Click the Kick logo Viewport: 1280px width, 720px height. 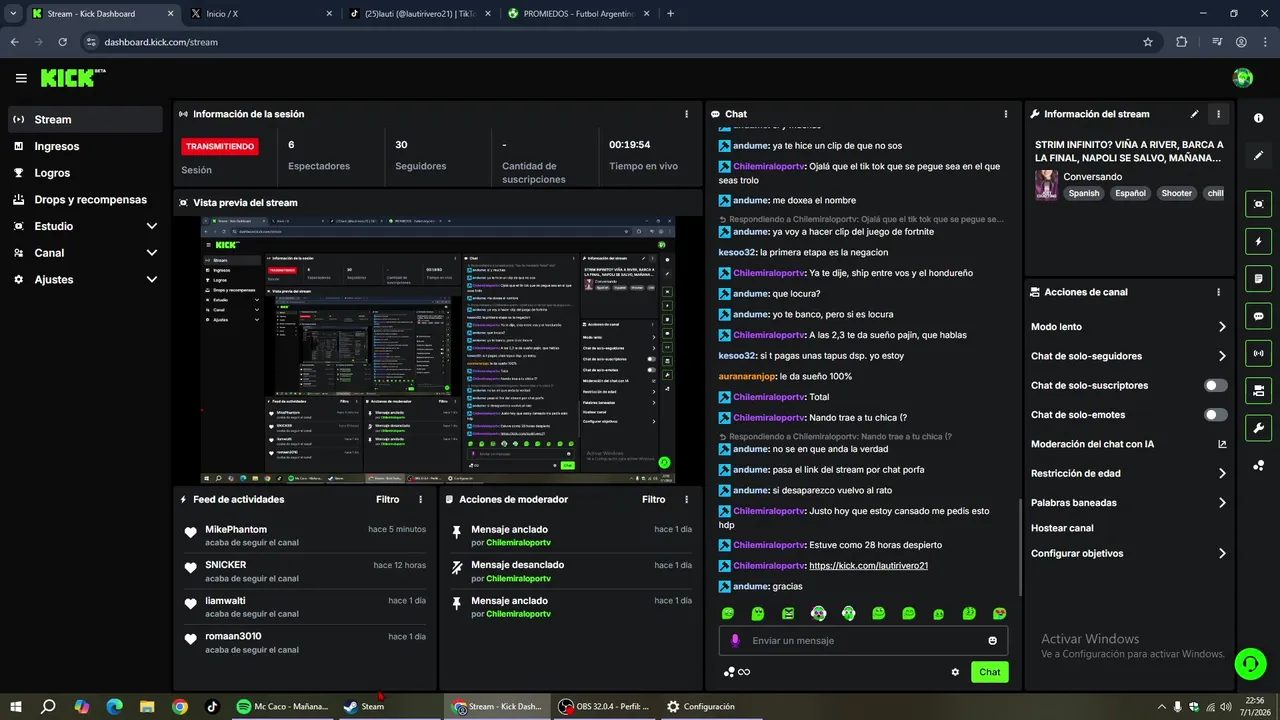click(x=72, y=78)
